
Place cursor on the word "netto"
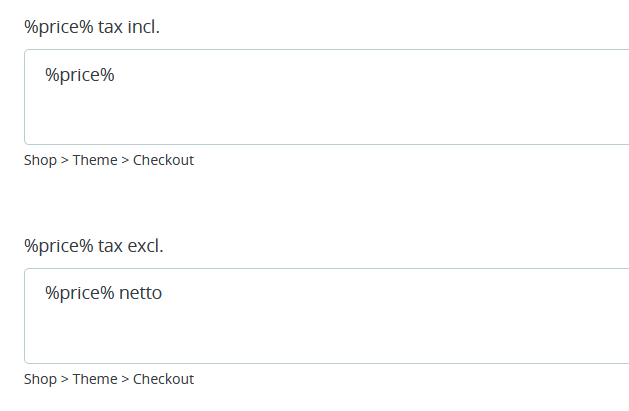point(141,293)
